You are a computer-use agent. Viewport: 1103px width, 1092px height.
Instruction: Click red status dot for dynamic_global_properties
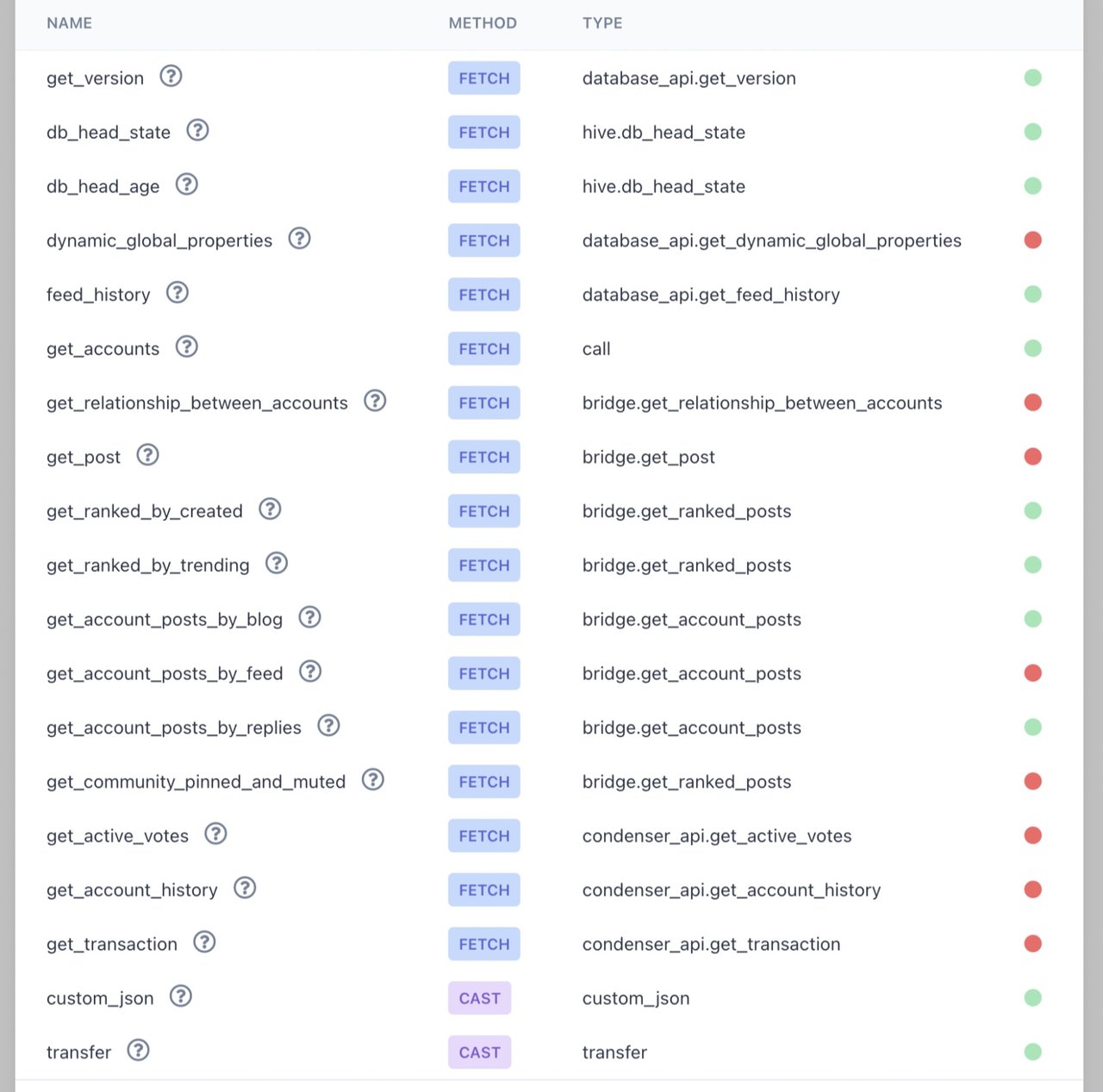pos(1032,240)
